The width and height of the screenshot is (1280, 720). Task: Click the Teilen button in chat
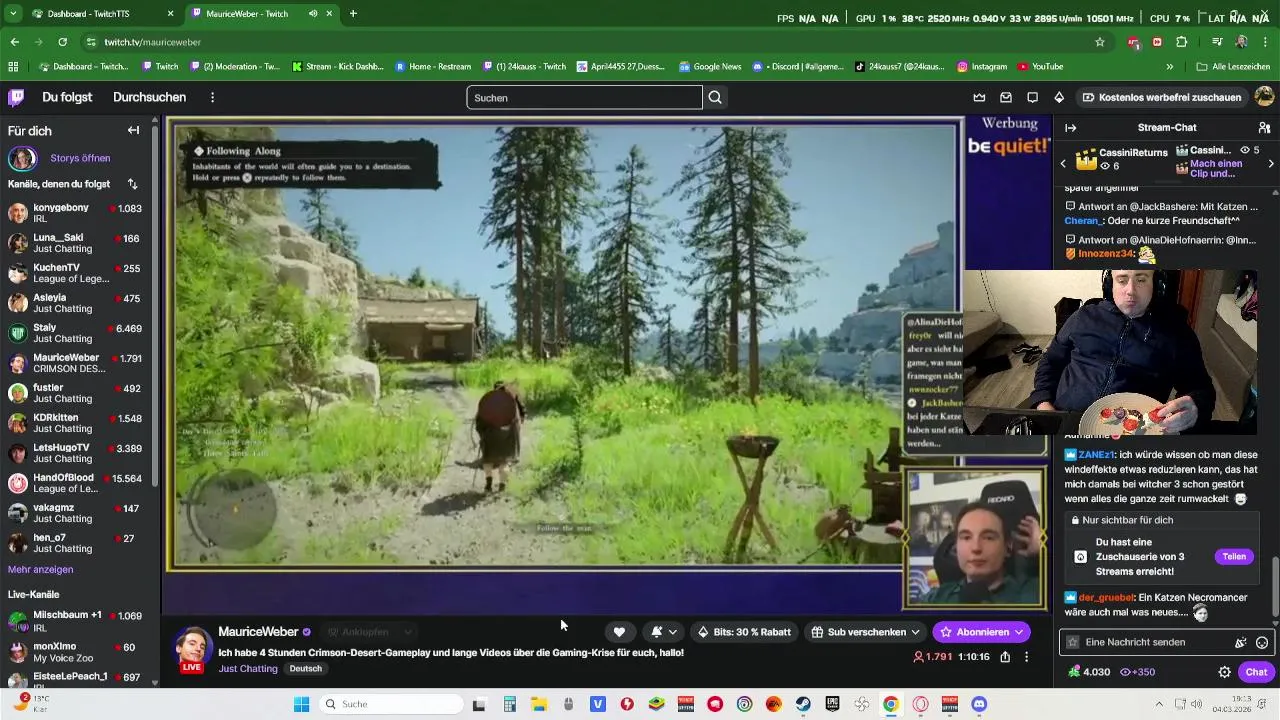point(1234,557)
